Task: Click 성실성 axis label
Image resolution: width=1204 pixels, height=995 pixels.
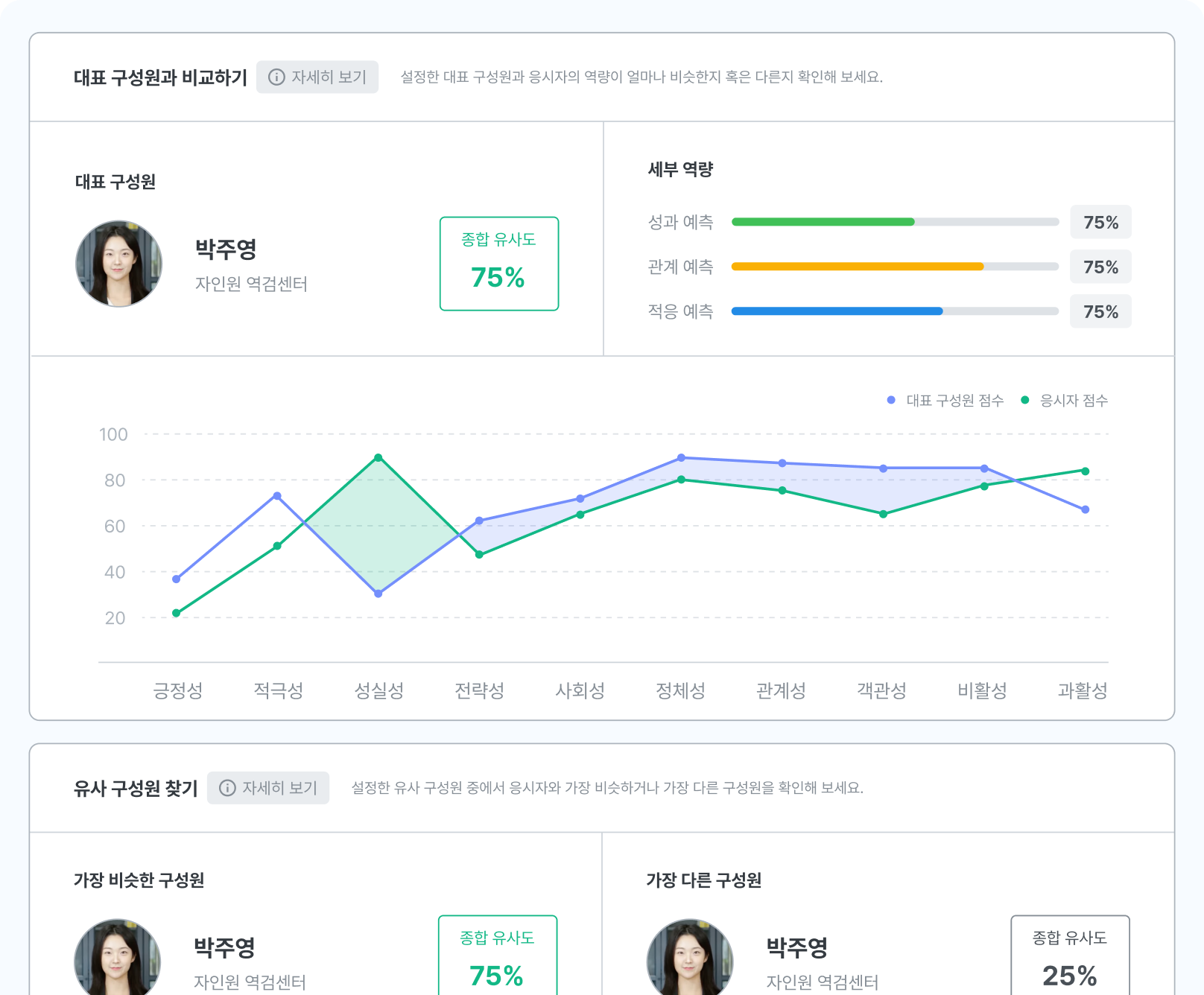Action: pyautogui.click(x=378, y=690)
